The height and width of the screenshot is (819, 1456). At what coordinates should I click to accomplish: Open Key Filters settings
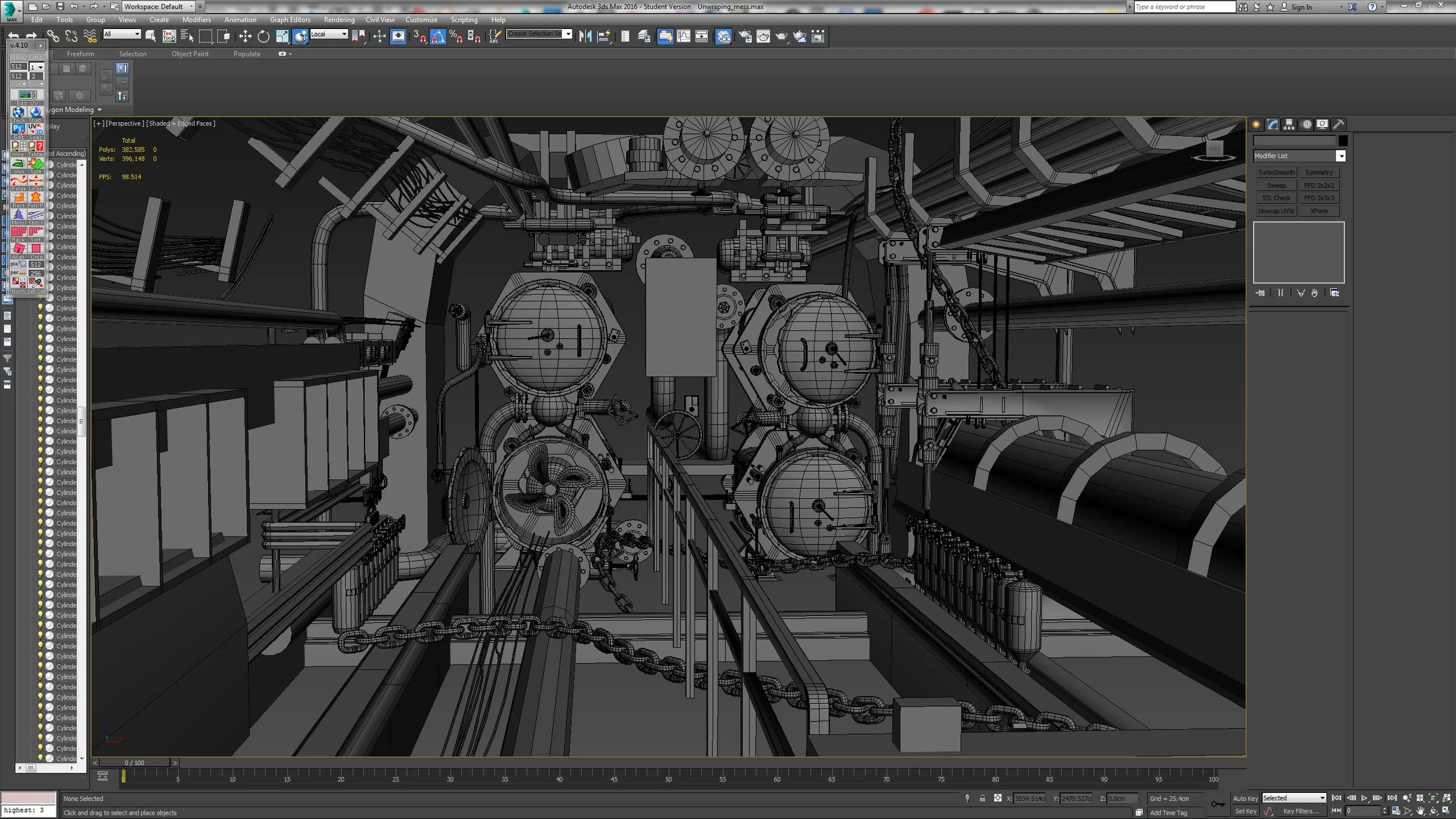[x=1301, y=811]
